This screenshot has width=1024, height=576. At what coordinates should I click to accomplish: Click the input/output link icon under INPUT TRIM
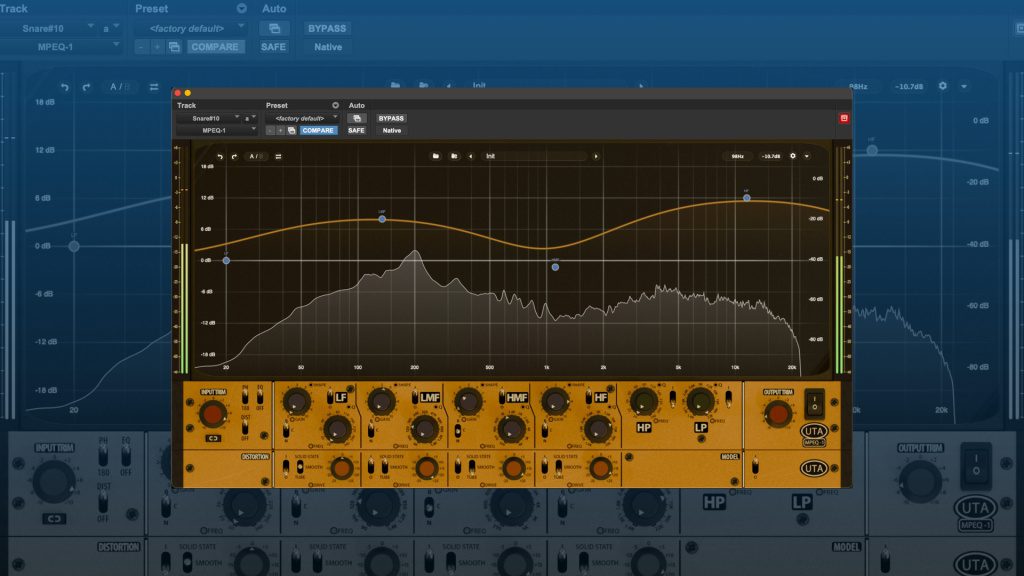click(213, 438)
